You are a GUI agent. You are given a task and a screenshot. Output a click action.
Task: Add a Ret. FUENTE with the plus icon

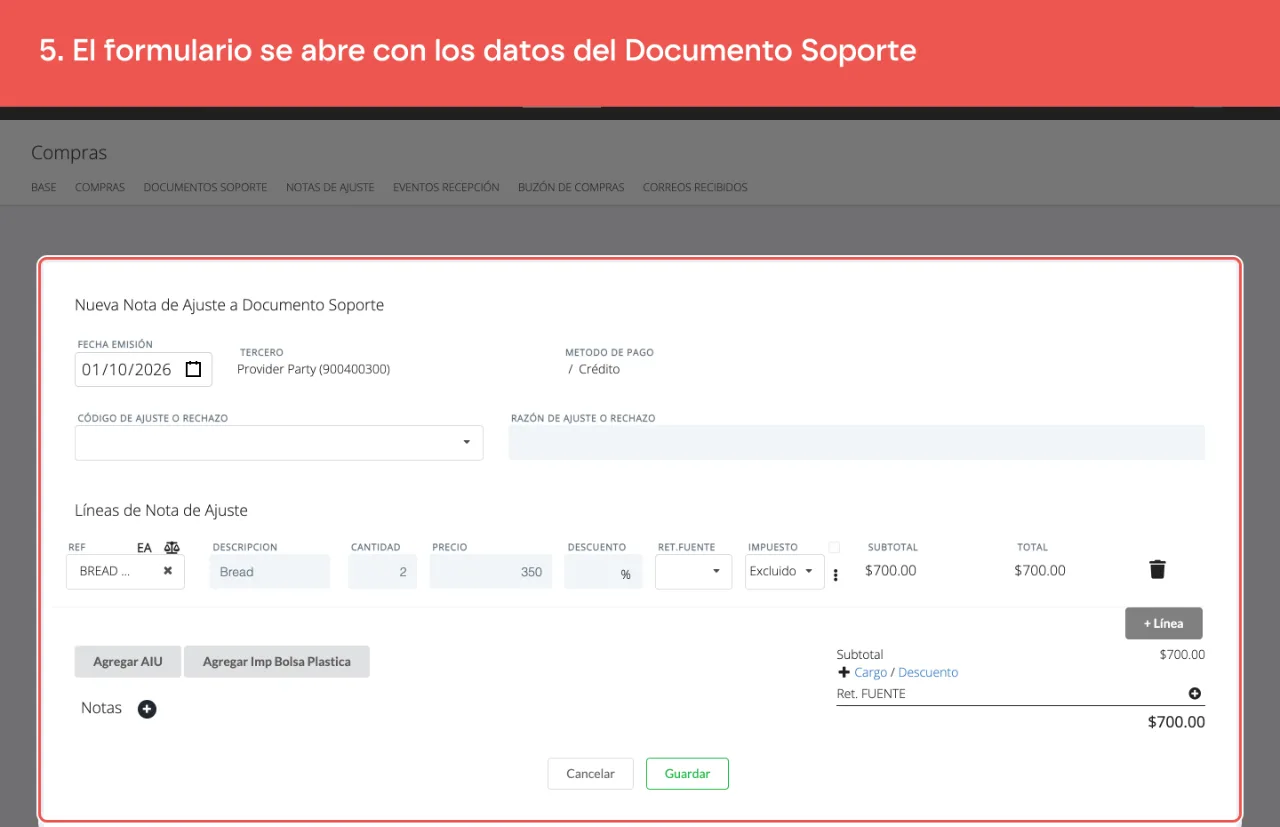[1194, 693]
